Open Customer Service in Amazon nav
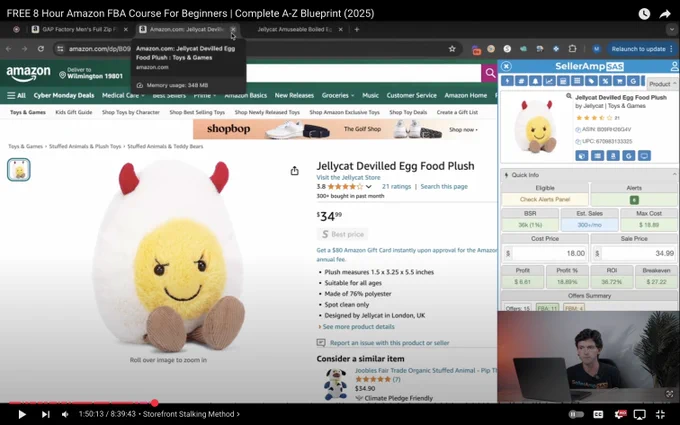The width and height of the screenshot is (680, 425). pyautogui.click(x=412, y=95)
